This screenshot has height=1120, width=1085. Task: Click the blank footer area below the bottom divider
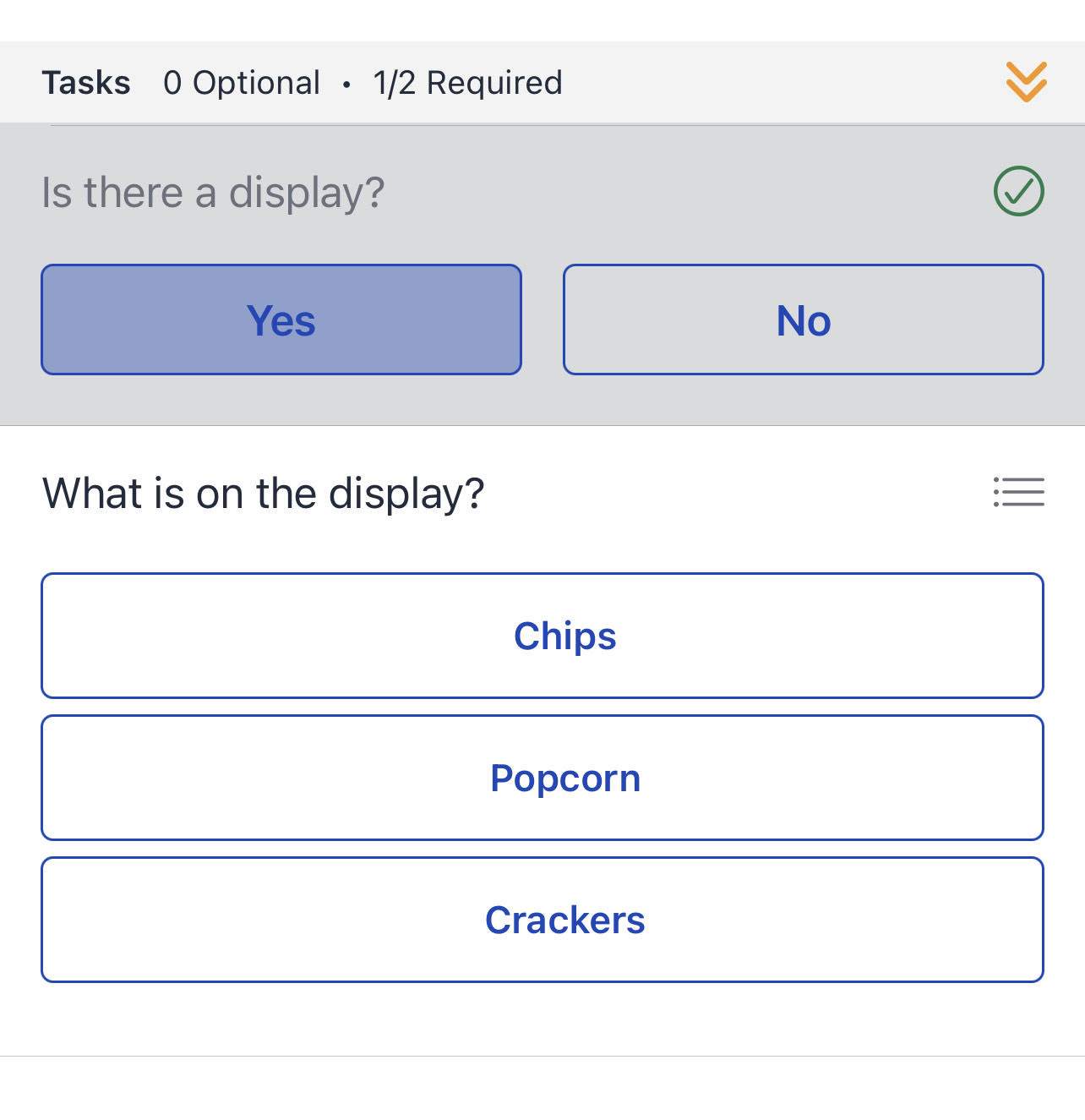[x=542, y=1089]
